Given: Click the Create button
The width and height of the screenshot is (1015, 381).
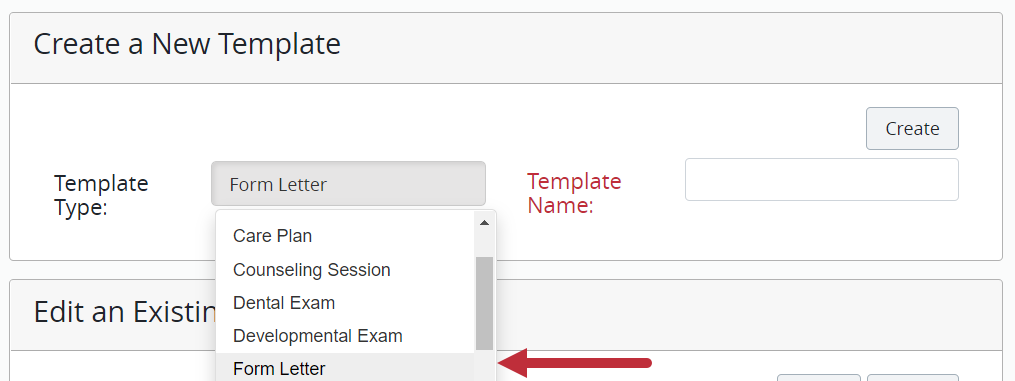Looking at the screenshot, I should 912,128.
